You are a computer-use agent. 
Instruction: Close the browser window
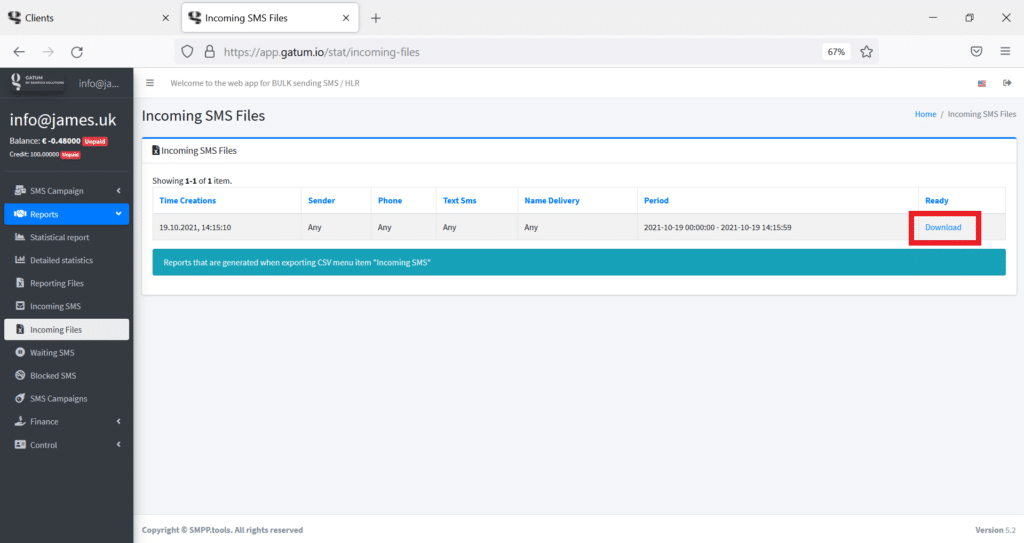(1006, 18)
